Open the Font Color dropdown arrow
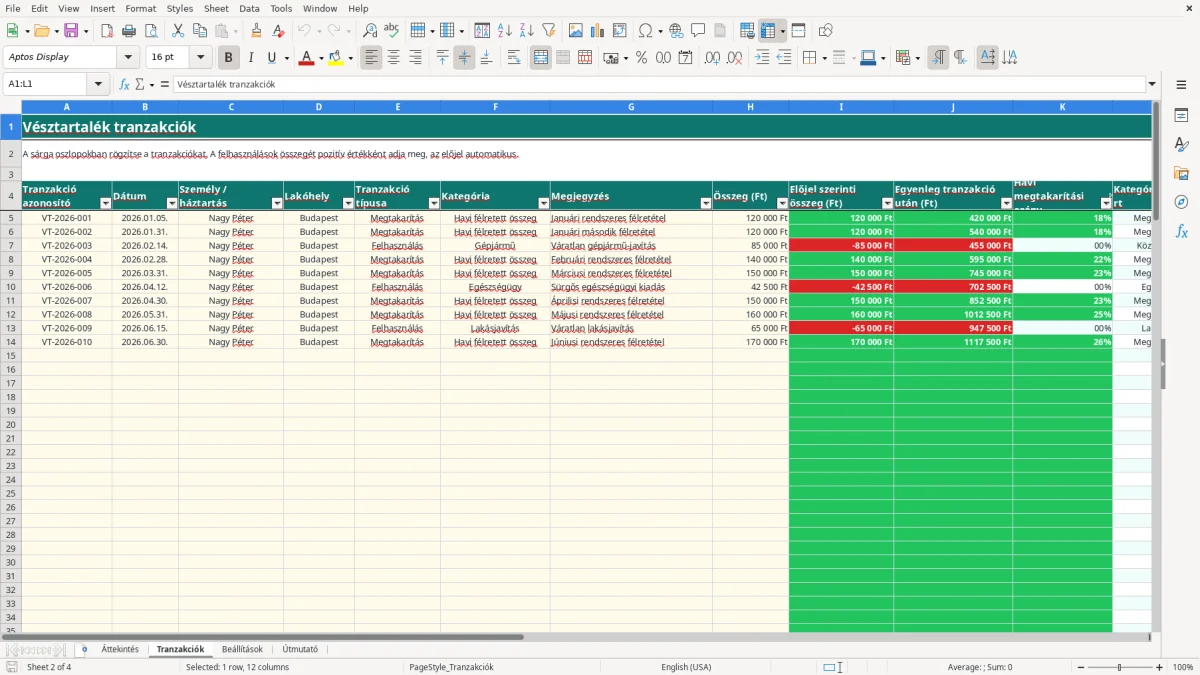Image resolution: width=1200 pixels, height=675 pixels. pyautogui.click(x=321, y=58)
